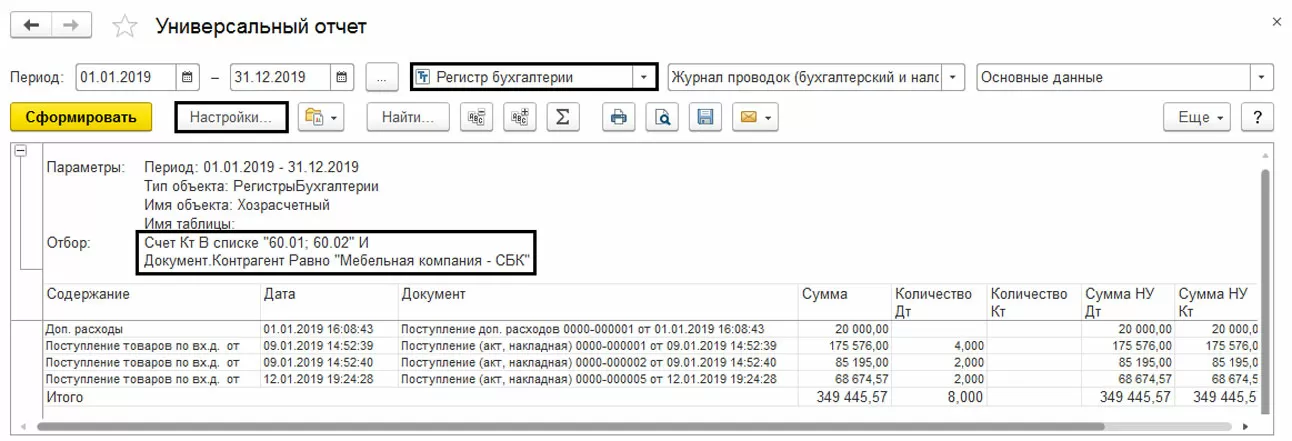Expand all groups icon
Screen dimensions: 1292x441
click(519, 117)
